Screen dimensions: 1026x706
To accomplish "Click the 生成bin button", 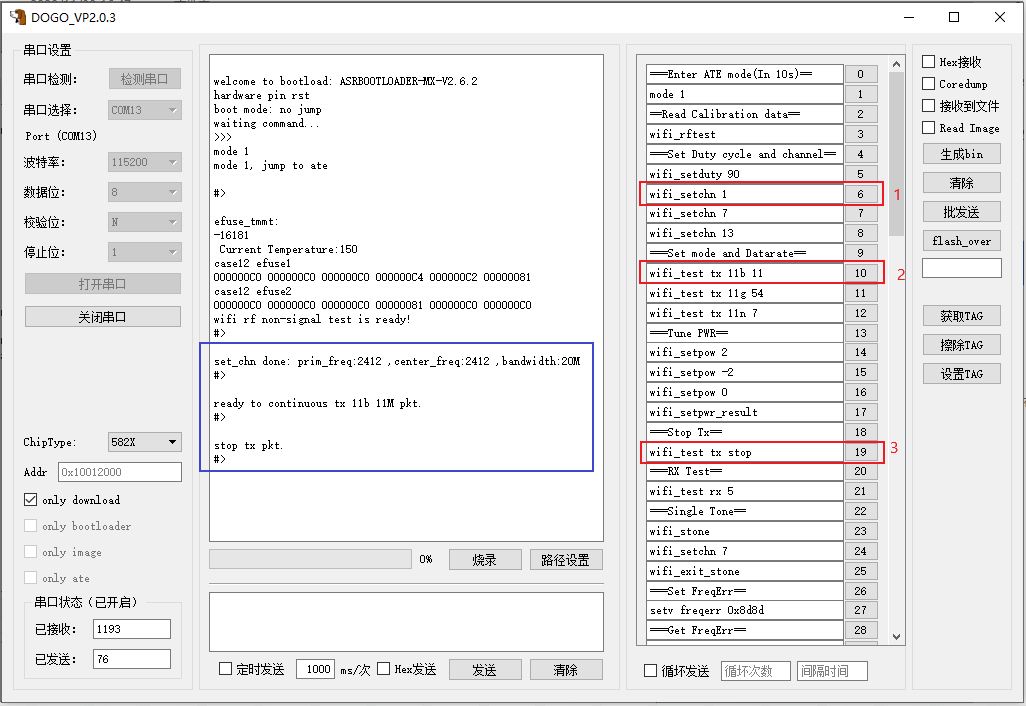I will [962, 154].
